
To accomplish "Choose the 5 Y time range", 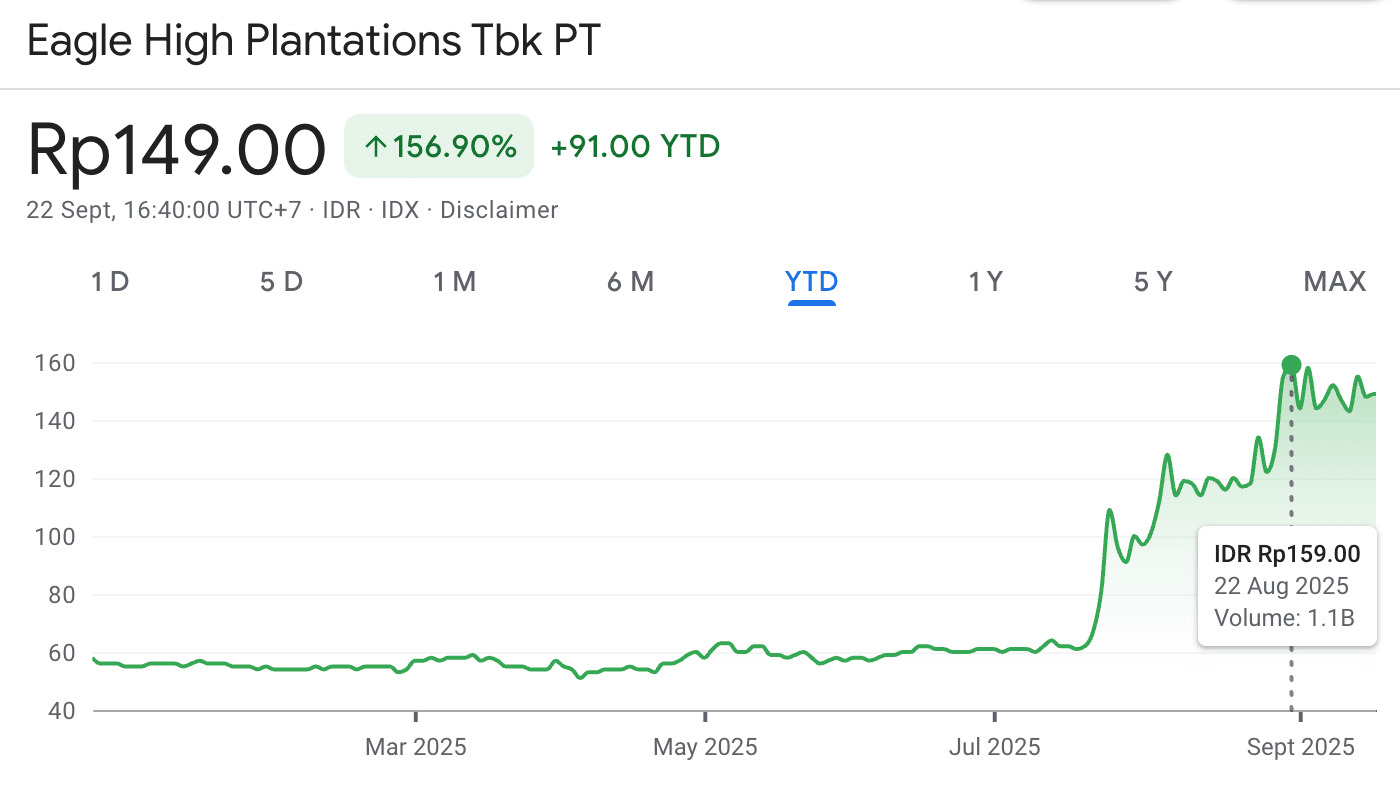I will pos(1153,282).
